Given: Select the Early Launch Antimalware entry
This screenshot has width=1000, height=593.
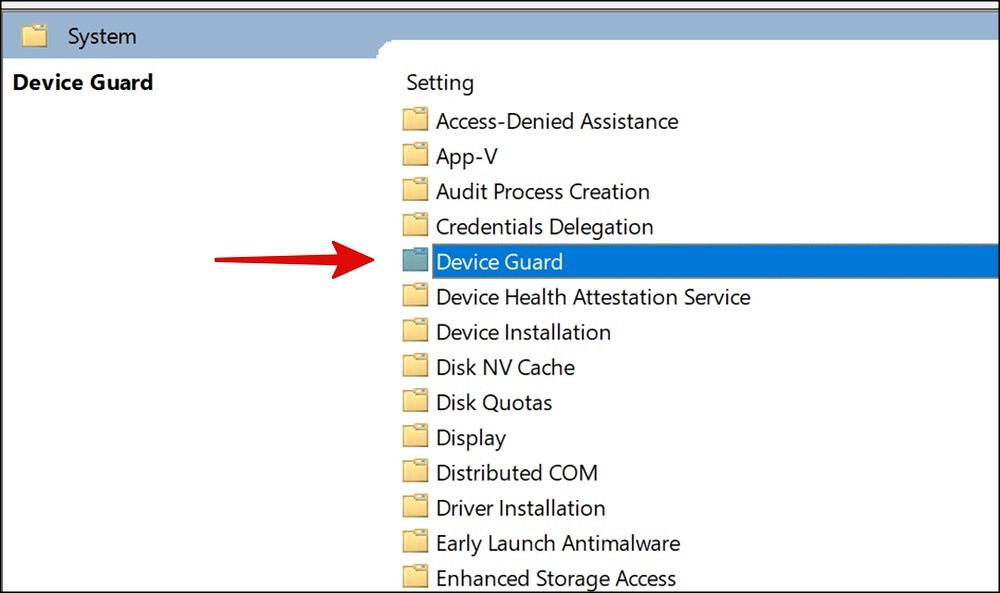Looking at the screenshot, I should pos(557,543).
